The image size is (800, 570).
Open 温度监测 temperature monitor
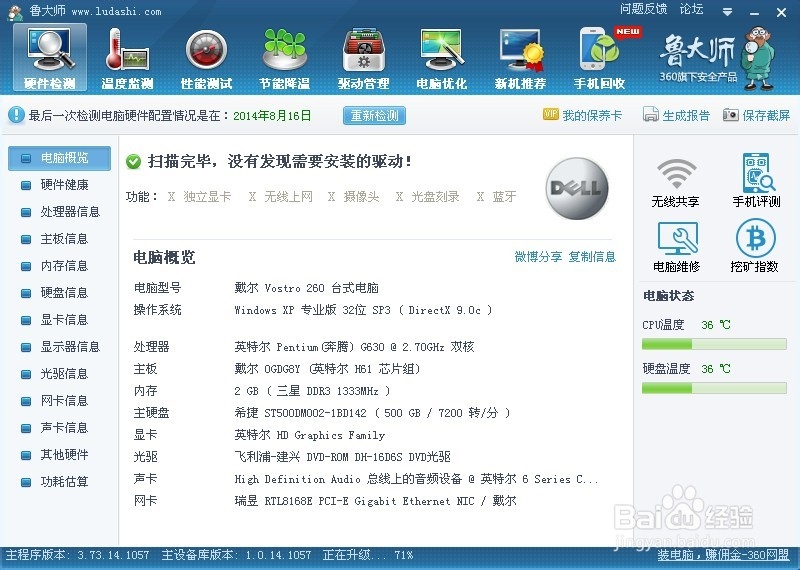click(127, 58)
